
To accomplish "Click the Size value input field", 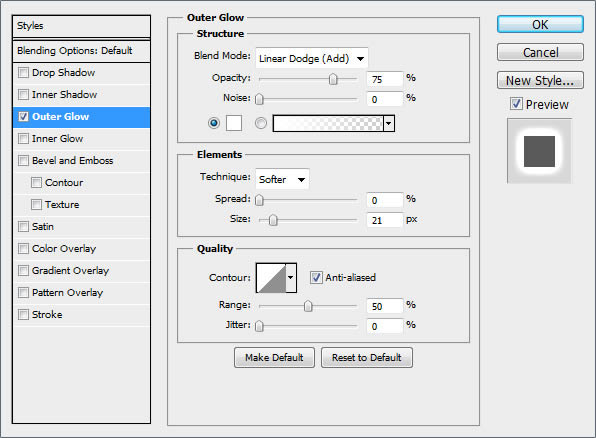I will pos(384,220).
